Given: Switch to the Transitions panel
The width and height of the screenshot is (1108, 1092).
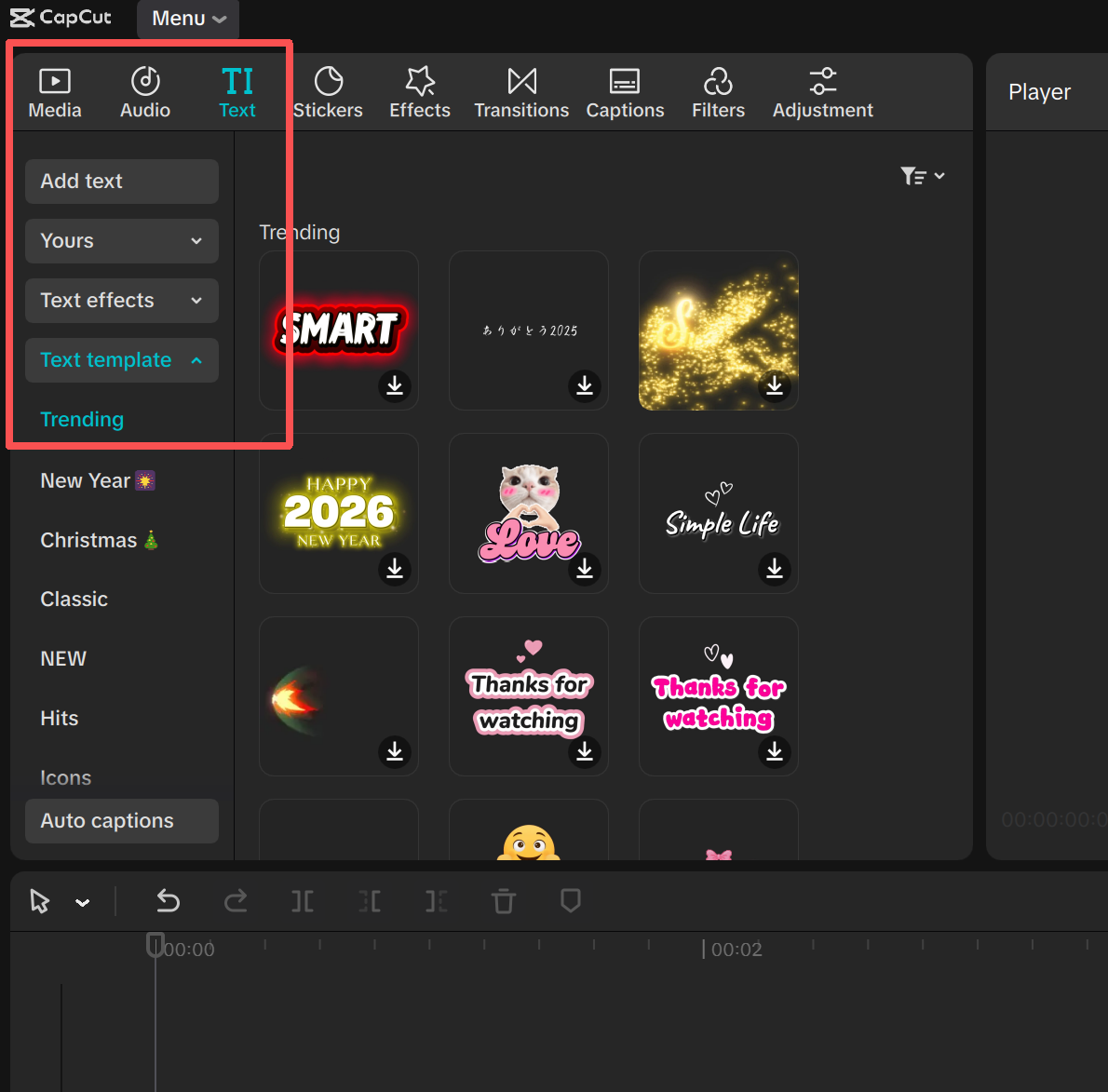Looking at the screenshot, I should (x=520, y=90).
